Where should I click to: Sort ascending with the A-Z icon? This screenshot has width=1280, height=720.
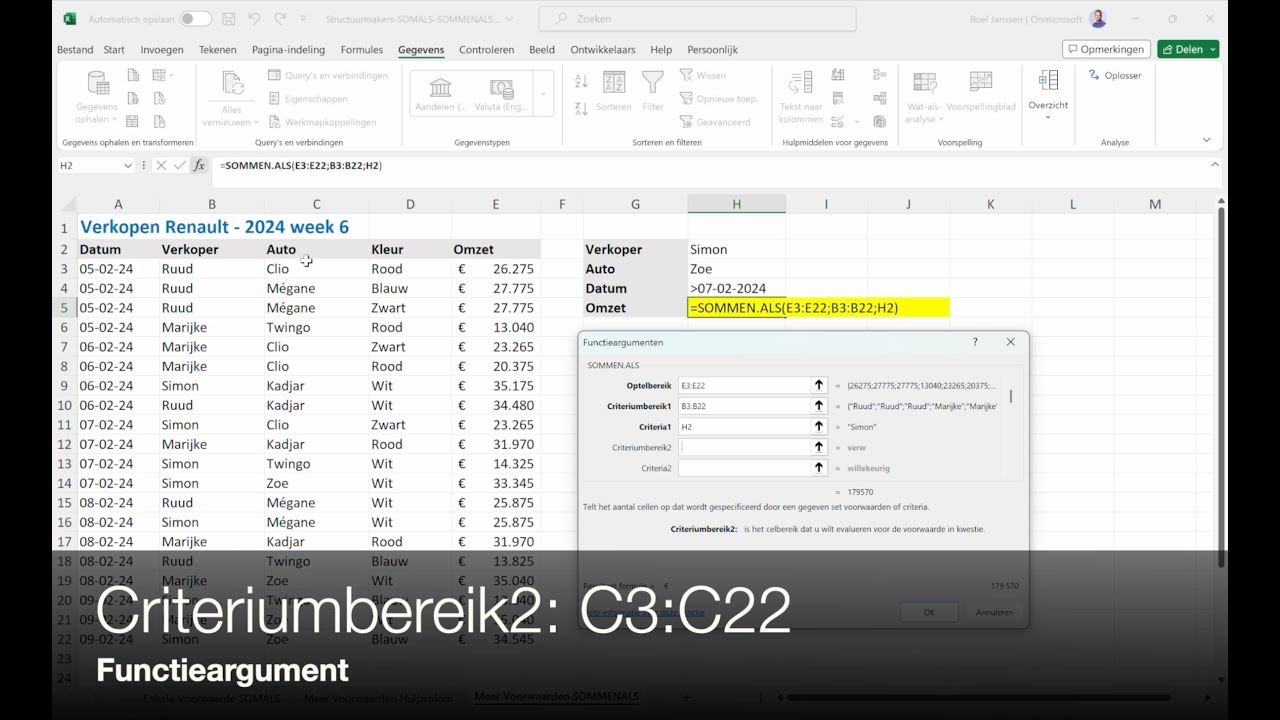coord(581,81)
